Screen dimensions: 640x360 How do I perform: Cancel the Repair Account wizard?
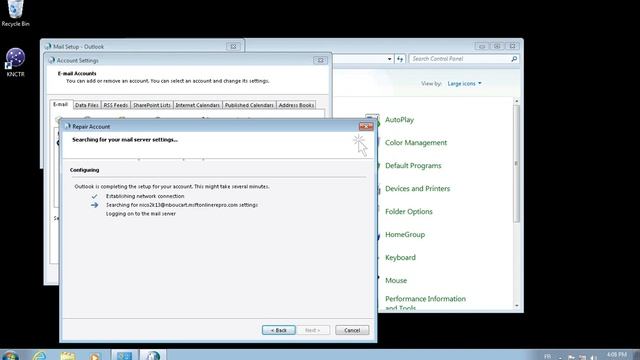tap(352, 330)
